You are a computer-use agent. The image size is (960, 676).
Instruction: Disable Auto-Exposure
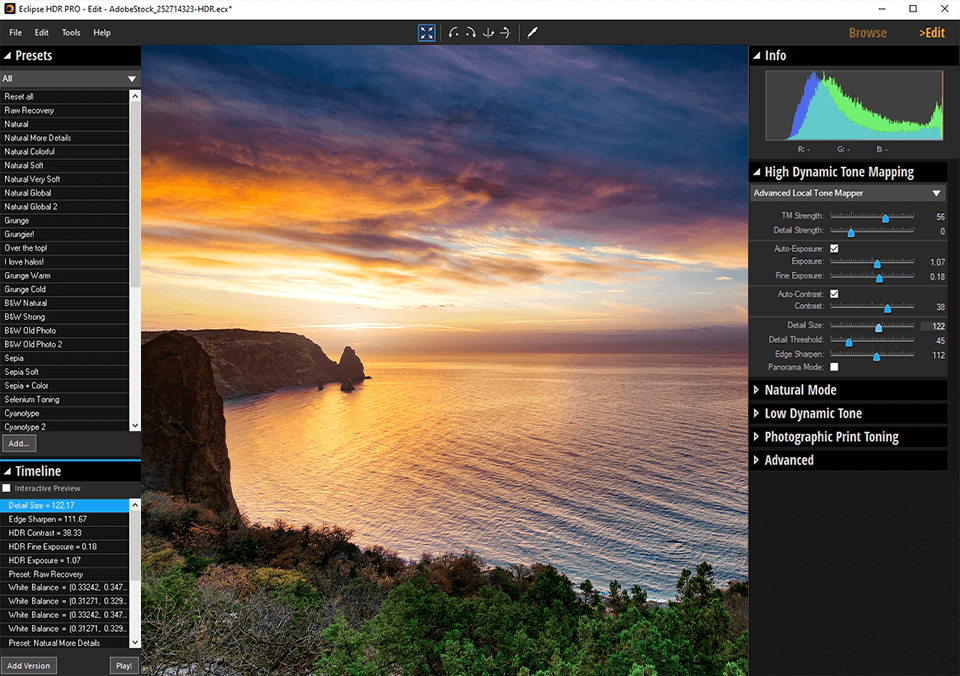point(834,248)
